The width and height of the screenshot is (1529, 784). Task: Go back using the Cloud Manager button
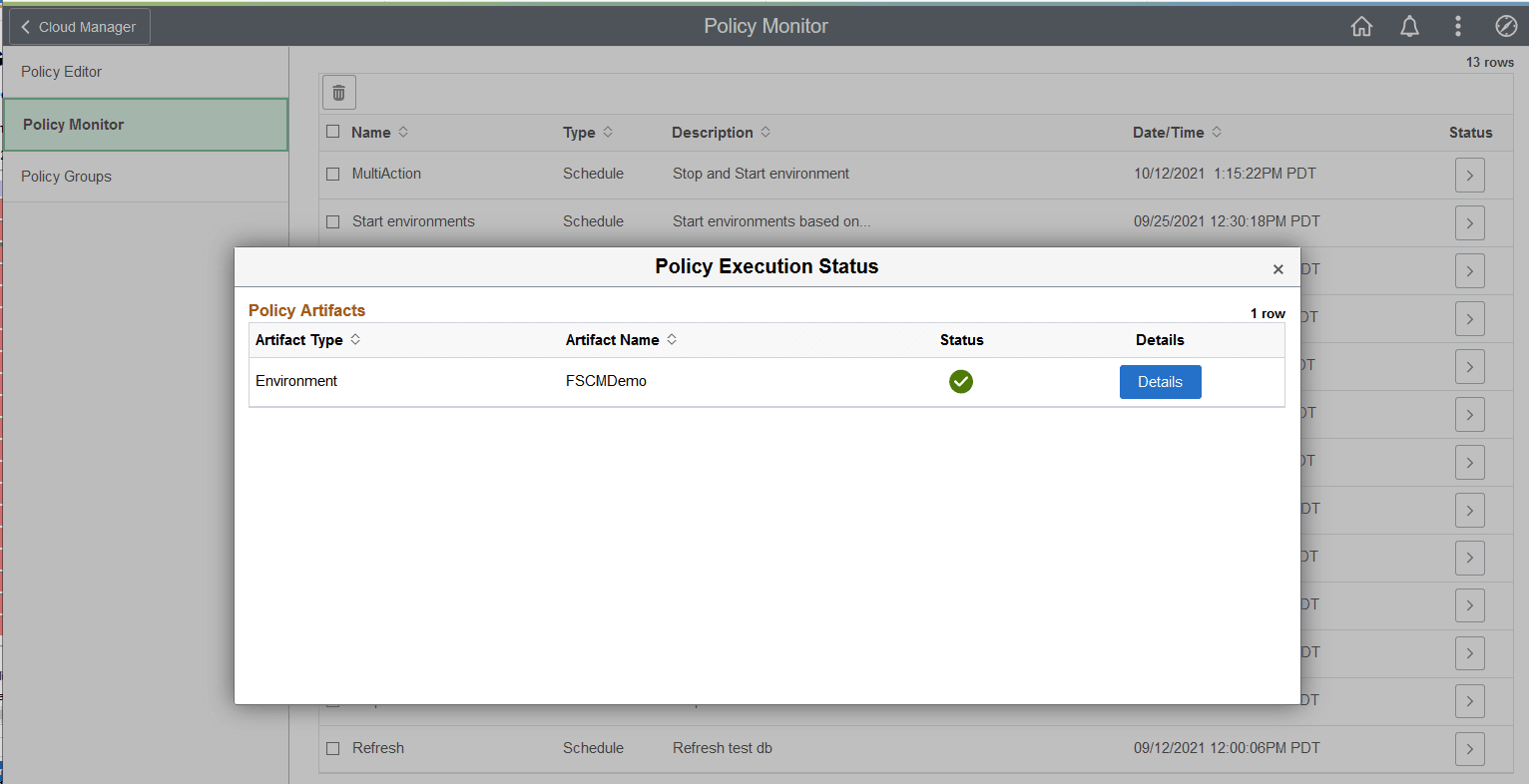[x=78, y=26]
